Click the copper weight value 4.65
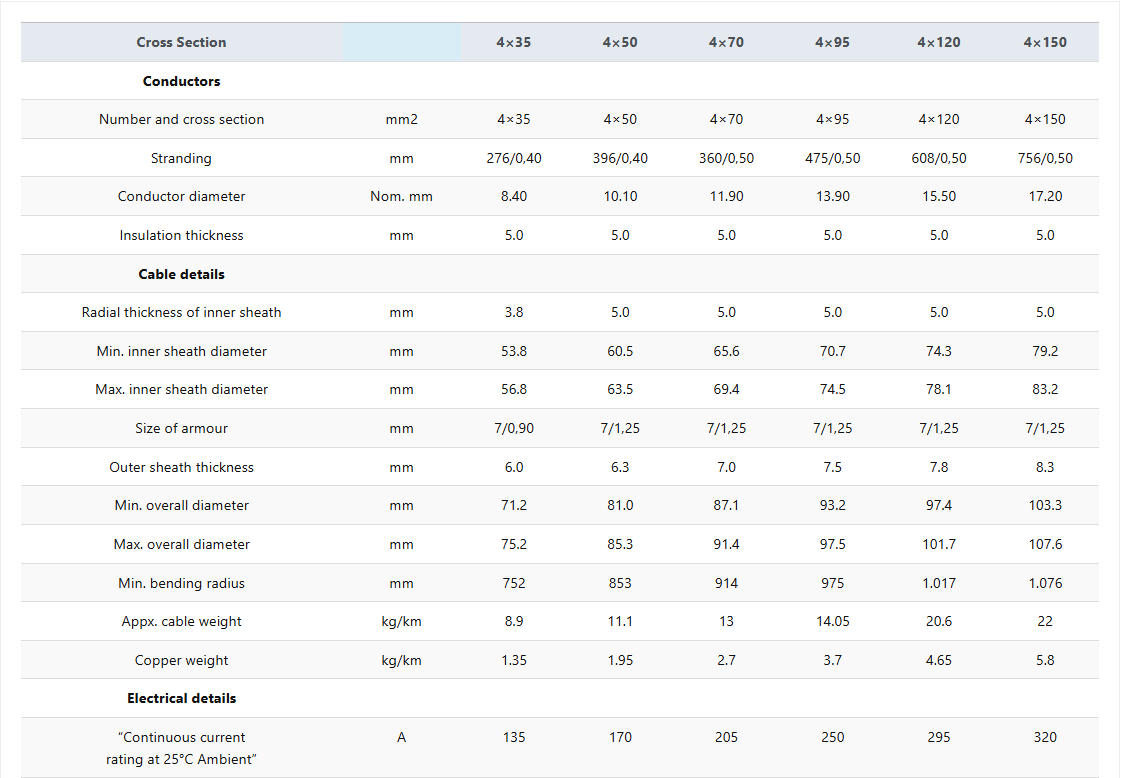 point(938,660)
